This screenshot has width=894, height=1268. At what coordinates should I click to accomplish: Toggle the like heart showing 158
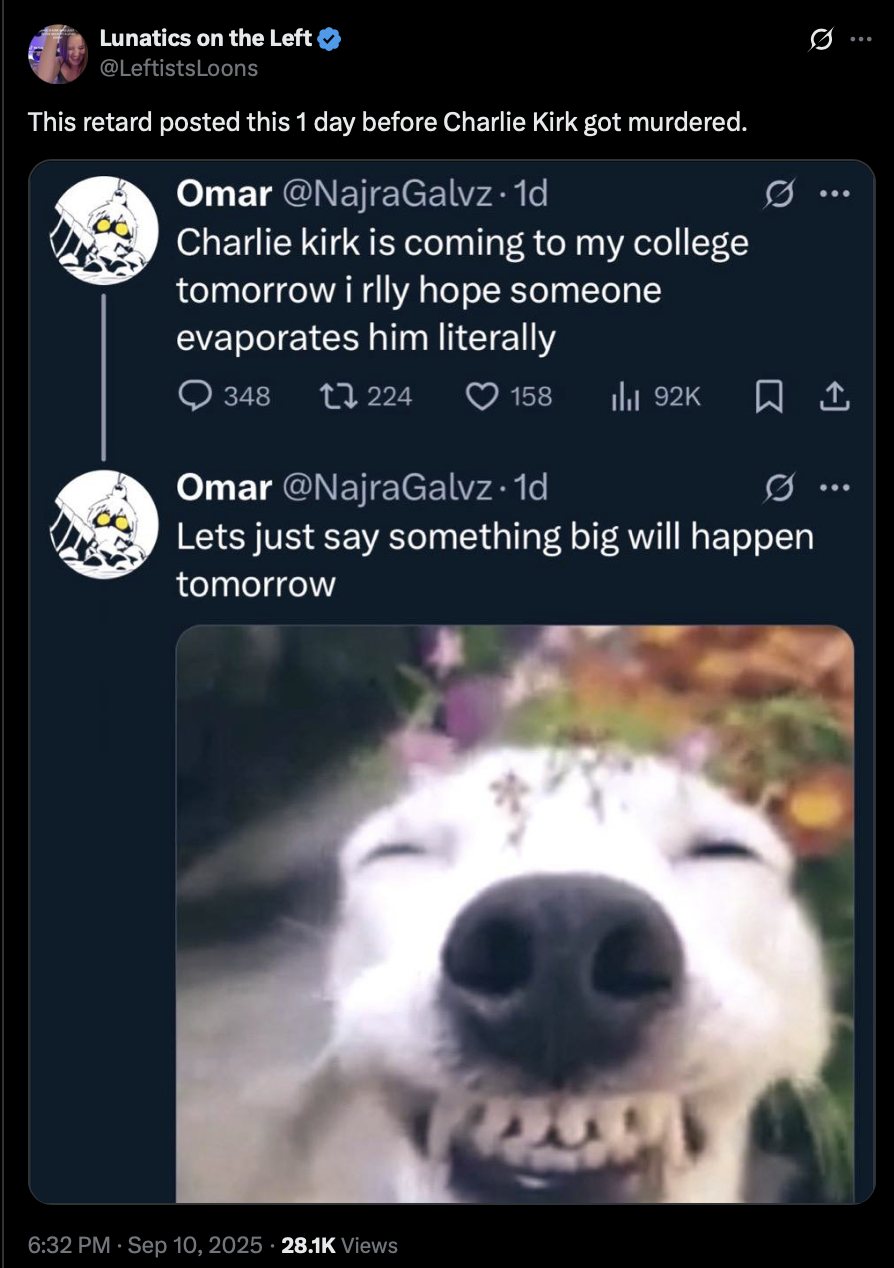tap(483, 396)
